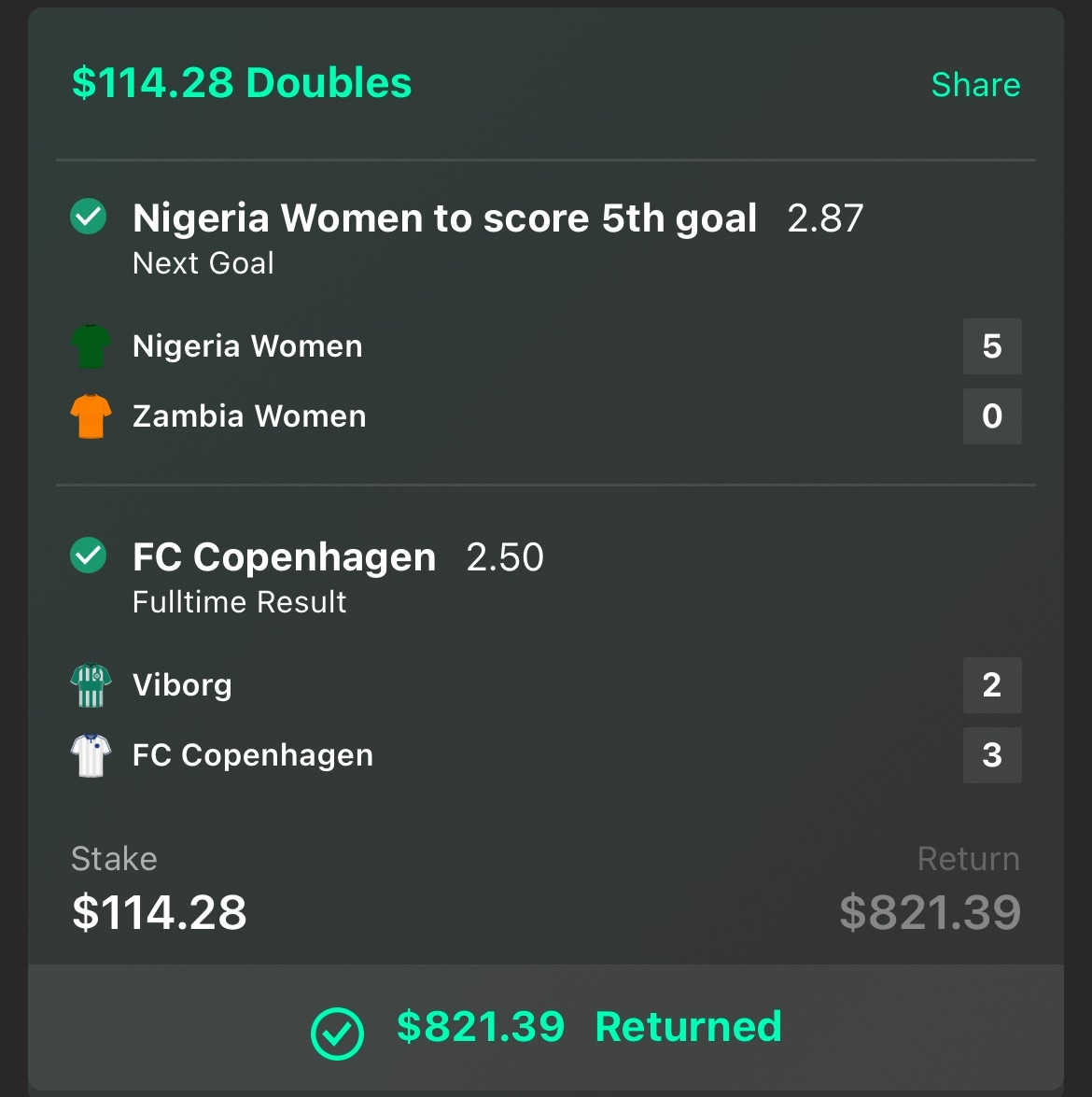Tap the FC Copenhagen score box showing 3
The height and width of the screenshot is (1097, 1092).
point(992,755)
